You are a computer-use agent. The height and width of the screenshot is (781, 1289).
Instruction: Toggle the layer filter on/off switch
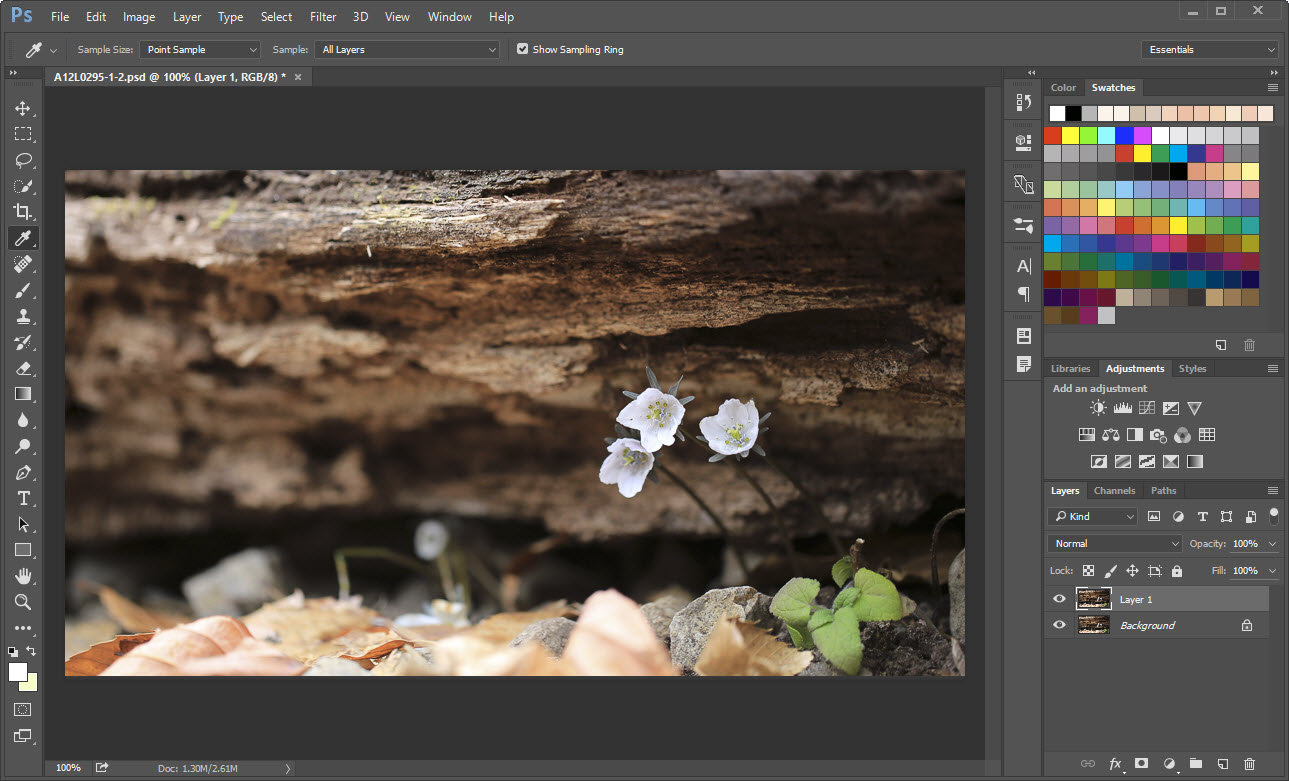(1274, 515)
